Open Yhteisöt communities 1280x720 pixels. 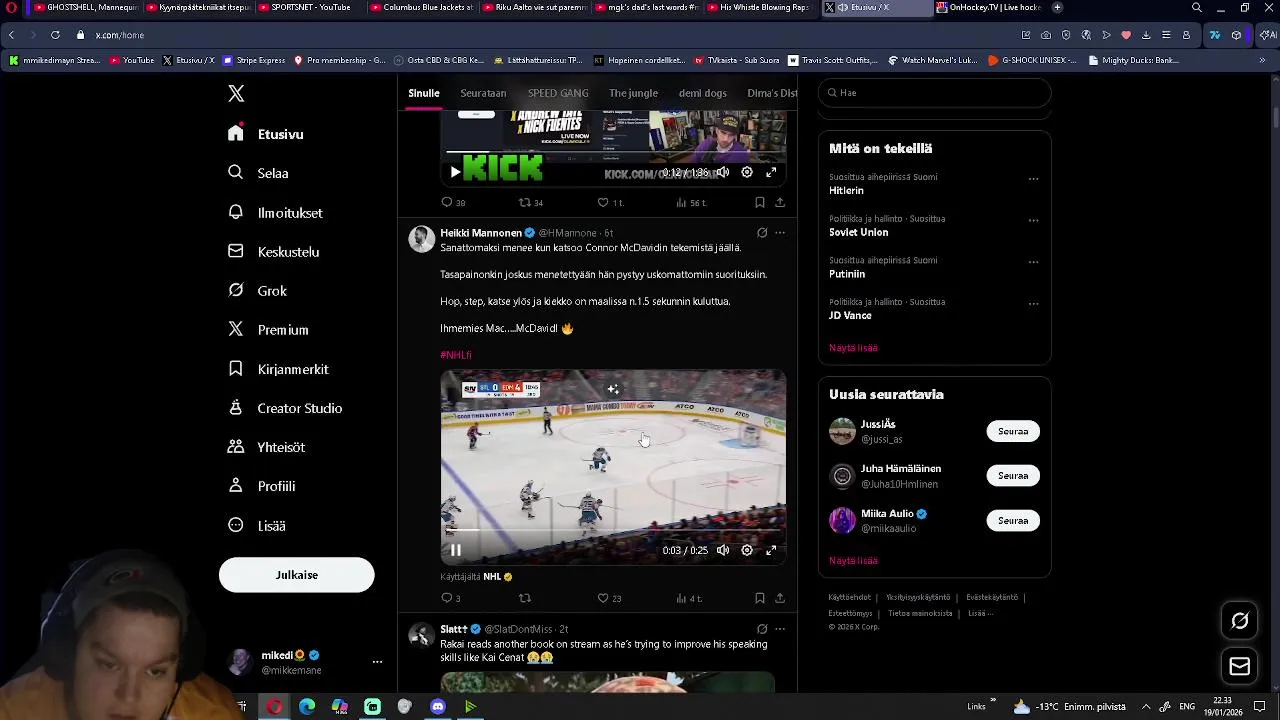[266, 447]
